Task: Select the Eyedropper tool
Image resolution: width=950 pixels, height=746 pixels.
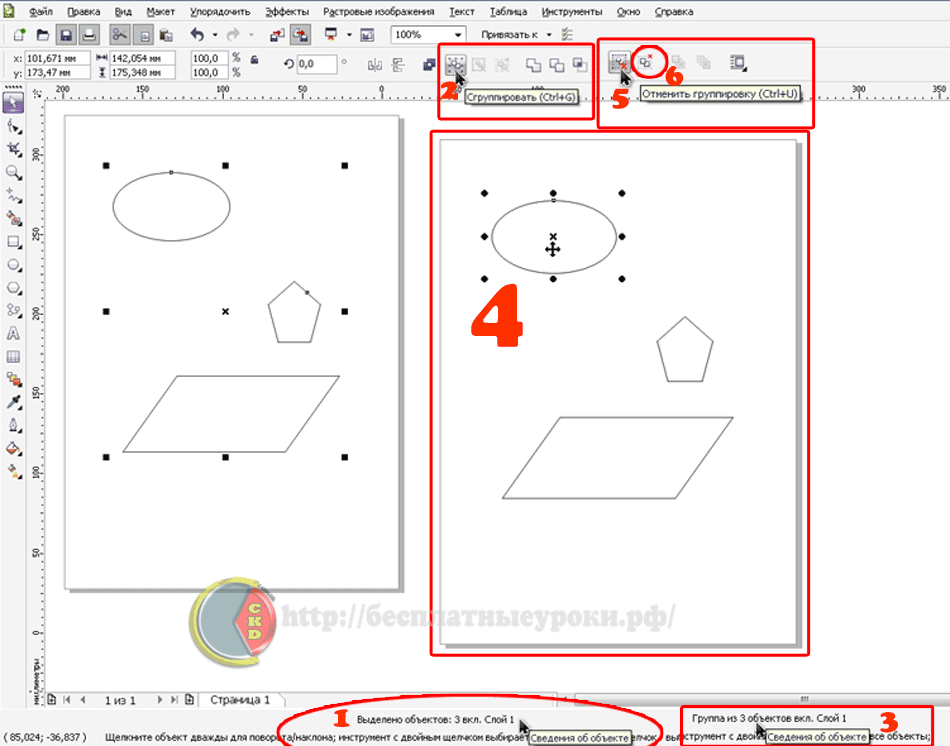Action: click(x=13, y=402)
